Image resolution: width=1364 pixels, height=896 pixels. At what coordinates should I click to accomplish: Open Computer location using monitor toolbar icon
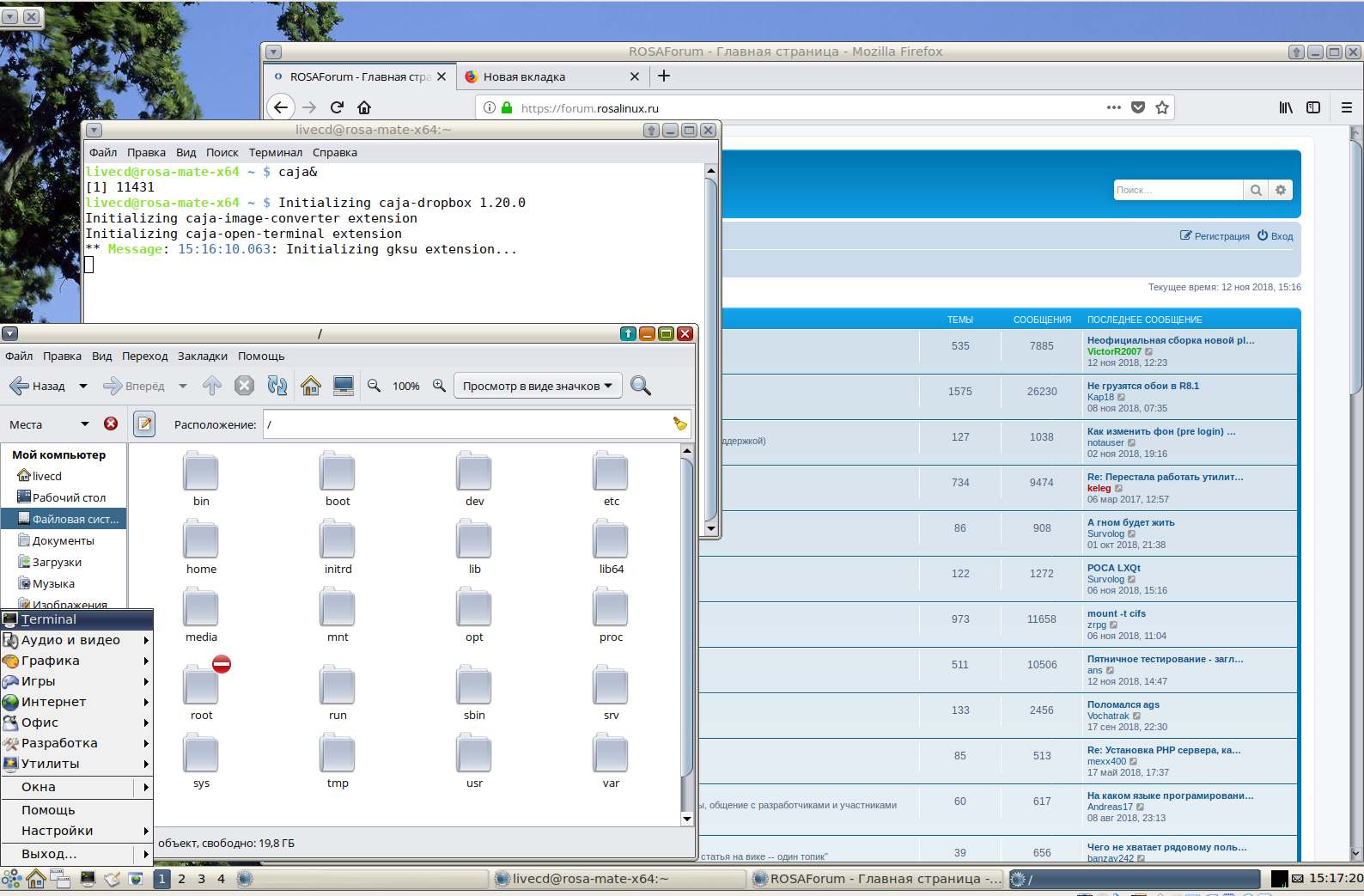(x=344, y=386)
